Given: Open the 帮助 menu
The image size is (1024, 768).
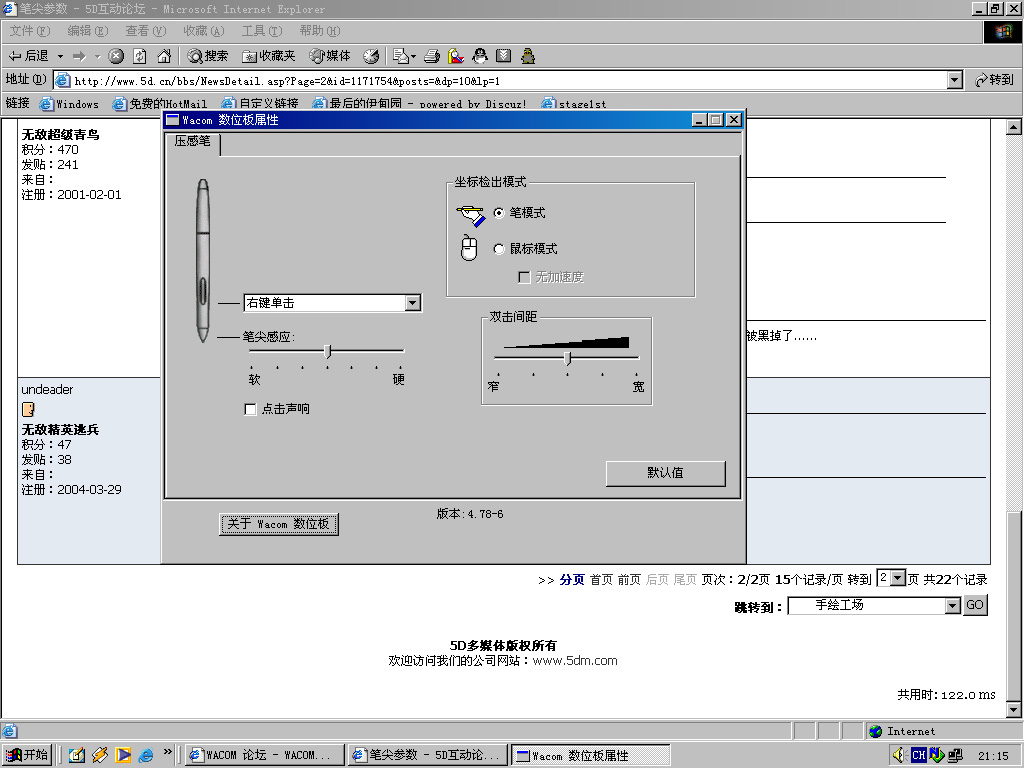Looking at the screenshot, I should click(320, 31).
